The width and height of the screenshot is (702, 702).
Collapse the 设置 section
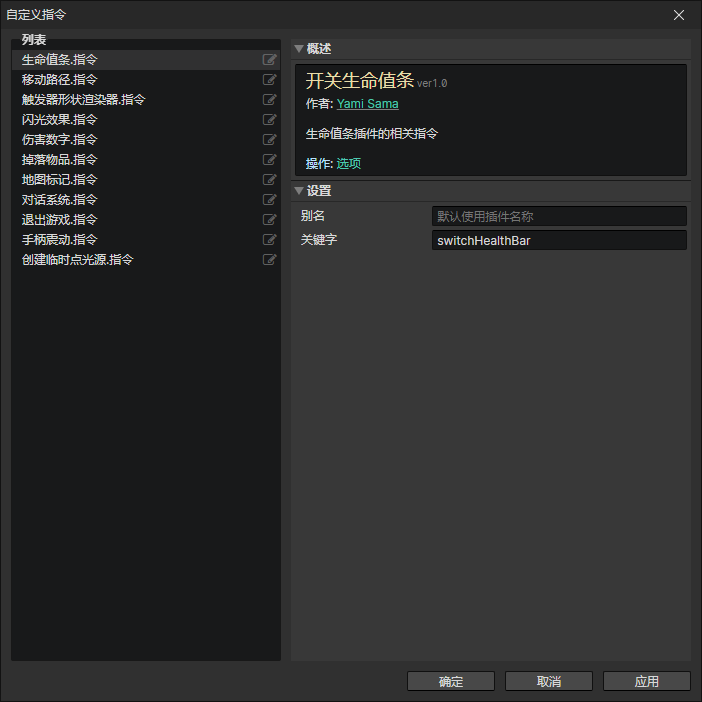pyautogui.click(x=299, y=191)
